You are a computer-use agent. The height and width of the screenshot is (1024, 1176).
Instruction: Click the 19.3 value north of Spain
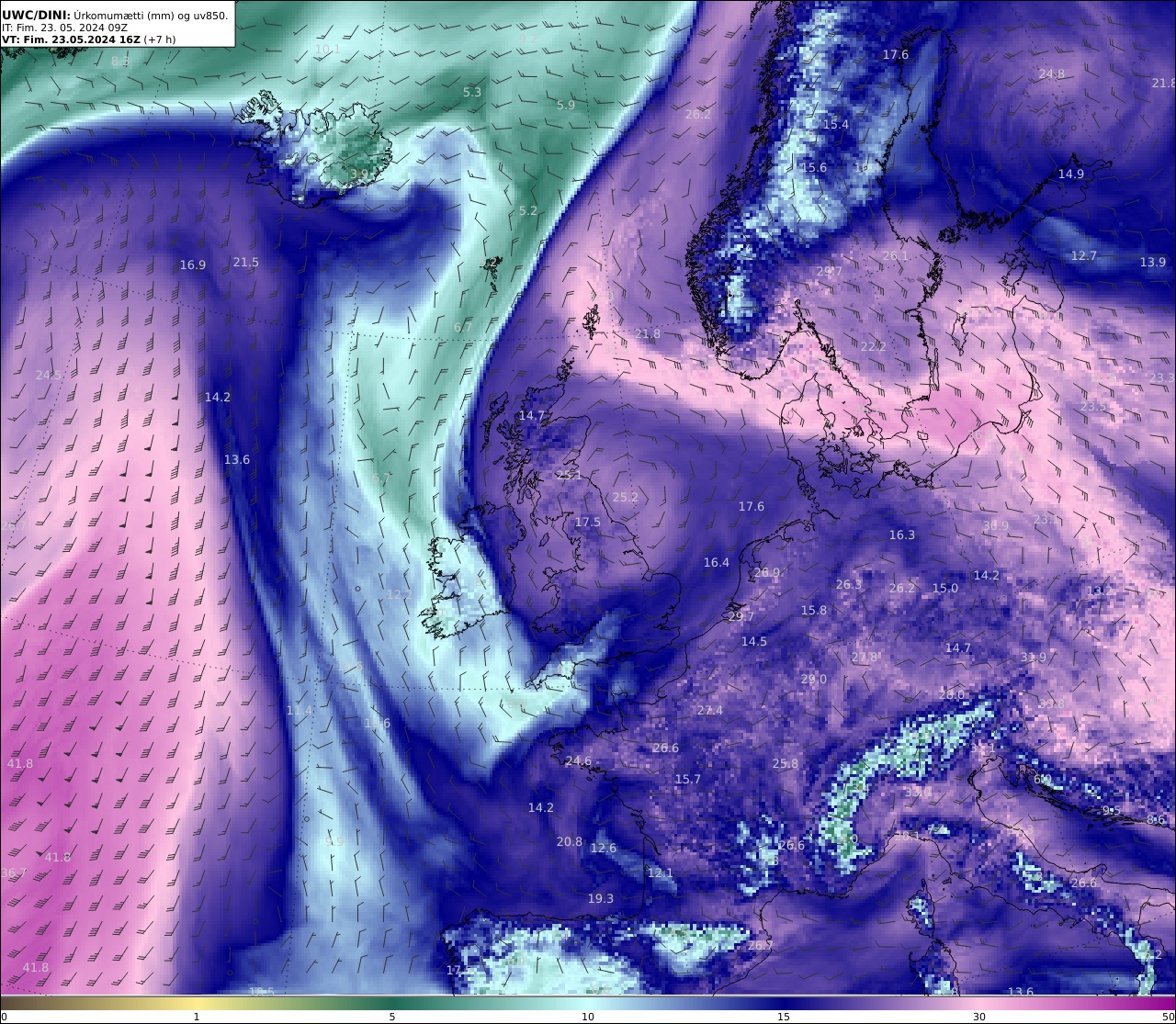point(601,898)
